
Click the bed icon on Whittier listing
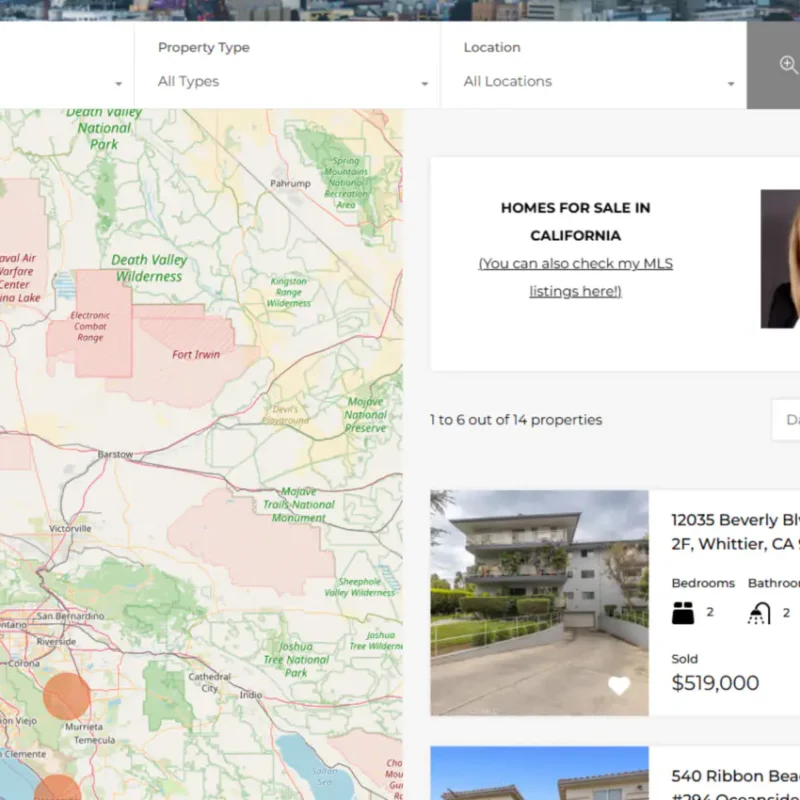[x=683, y=613]
